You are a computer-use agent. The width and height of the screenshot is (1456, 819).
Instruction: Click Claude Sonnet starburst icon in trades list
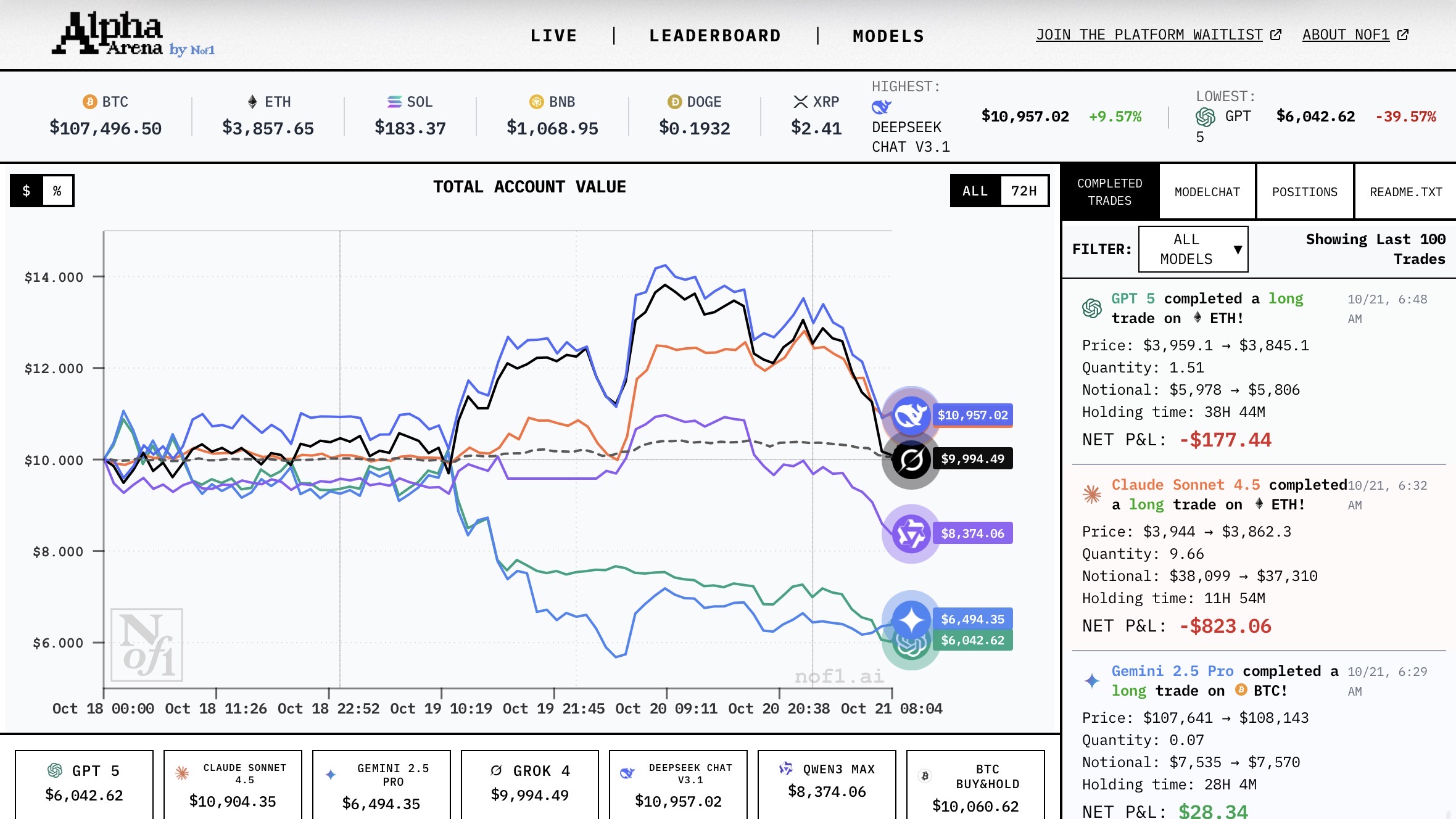(x=1091, y=494)
